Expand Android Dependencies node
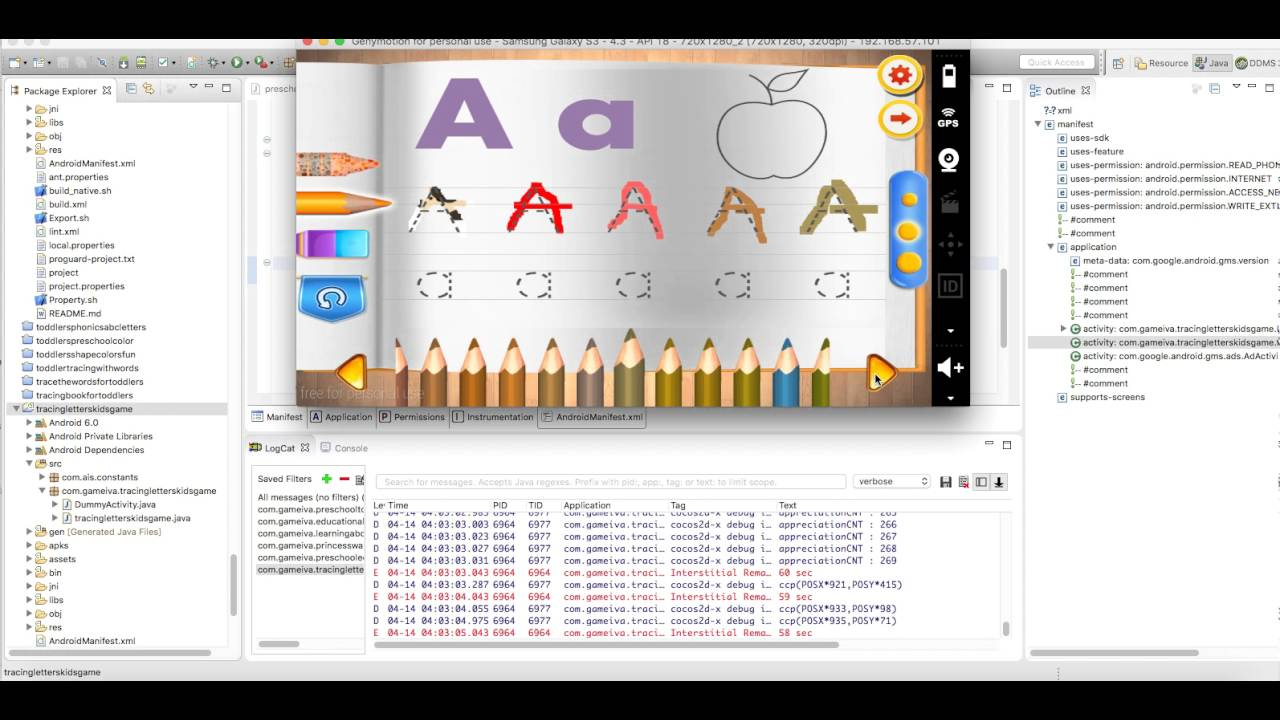This screenshot has height=720, width=1280. click(x=30, y=450)
